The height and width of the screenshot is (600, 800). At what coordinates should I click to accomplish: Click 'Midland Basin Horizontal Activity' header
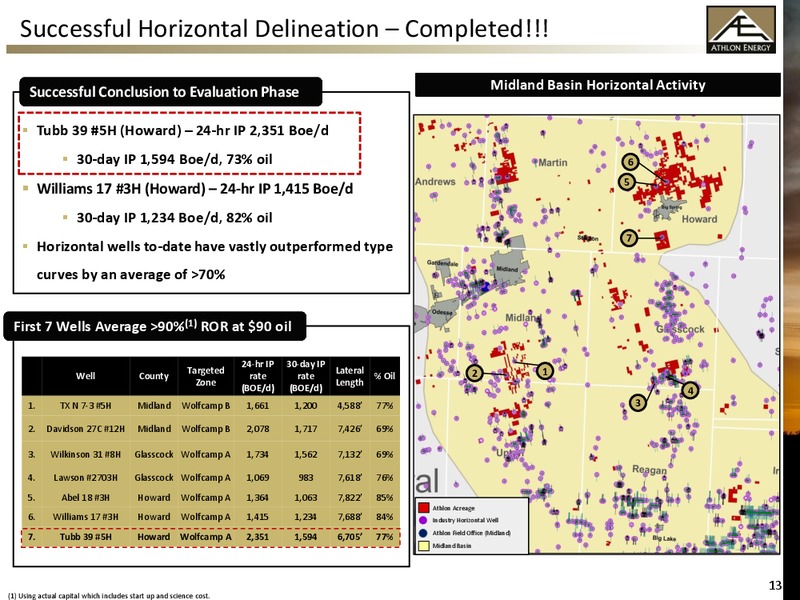tap(597, 85)
